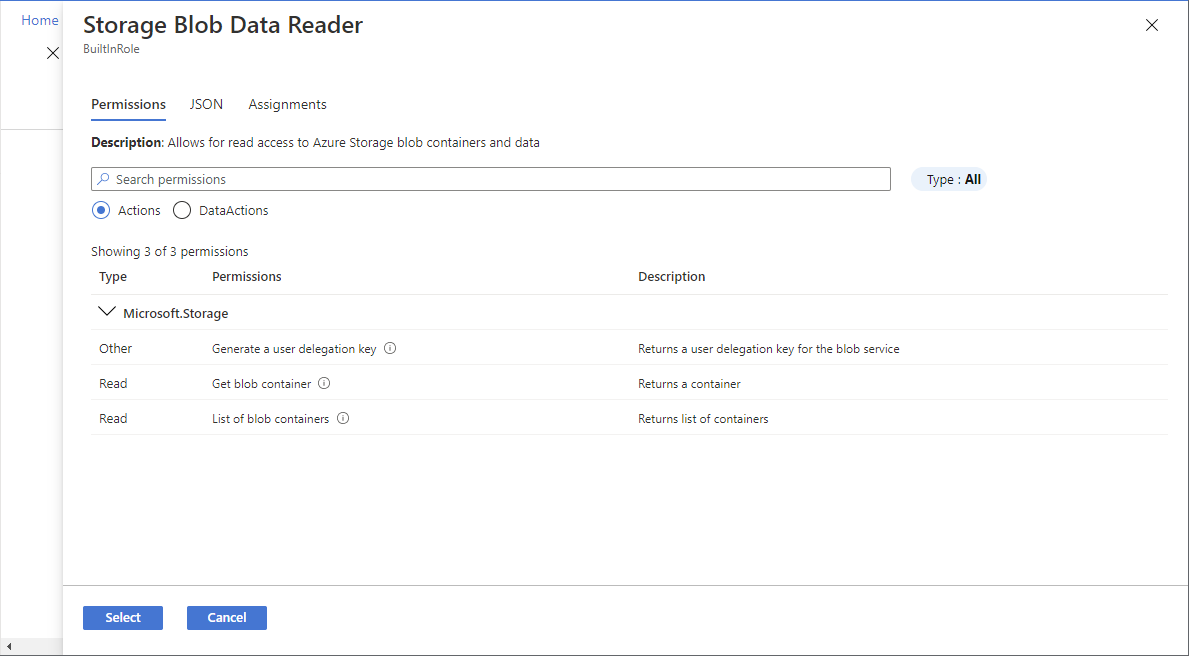This screenshot has height=656, width=1189.
Task: Dismiss the Storage Blob Data Reader pane
Action: pyautogui.click(x=1151, y=24)
